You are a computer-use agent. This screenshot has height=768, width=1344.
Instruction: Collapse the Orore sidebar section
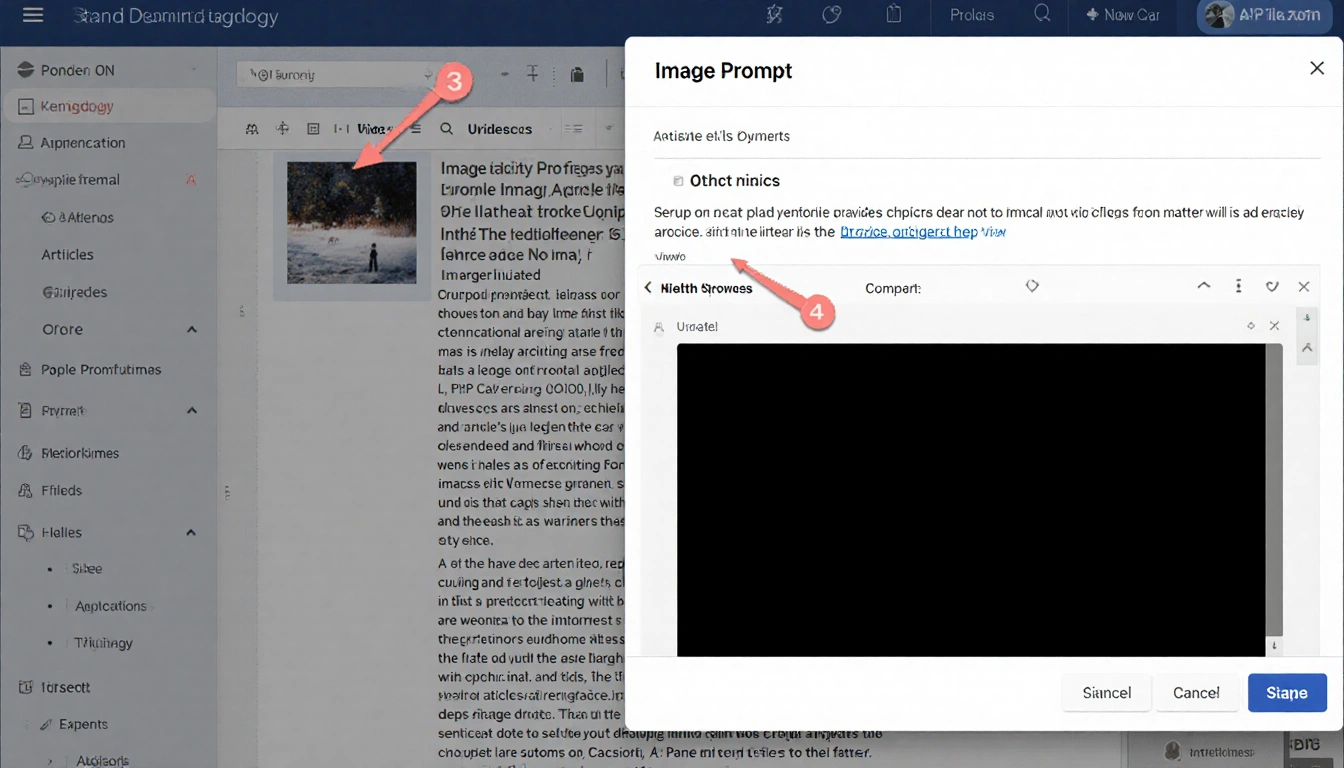[x=191, y=330]
